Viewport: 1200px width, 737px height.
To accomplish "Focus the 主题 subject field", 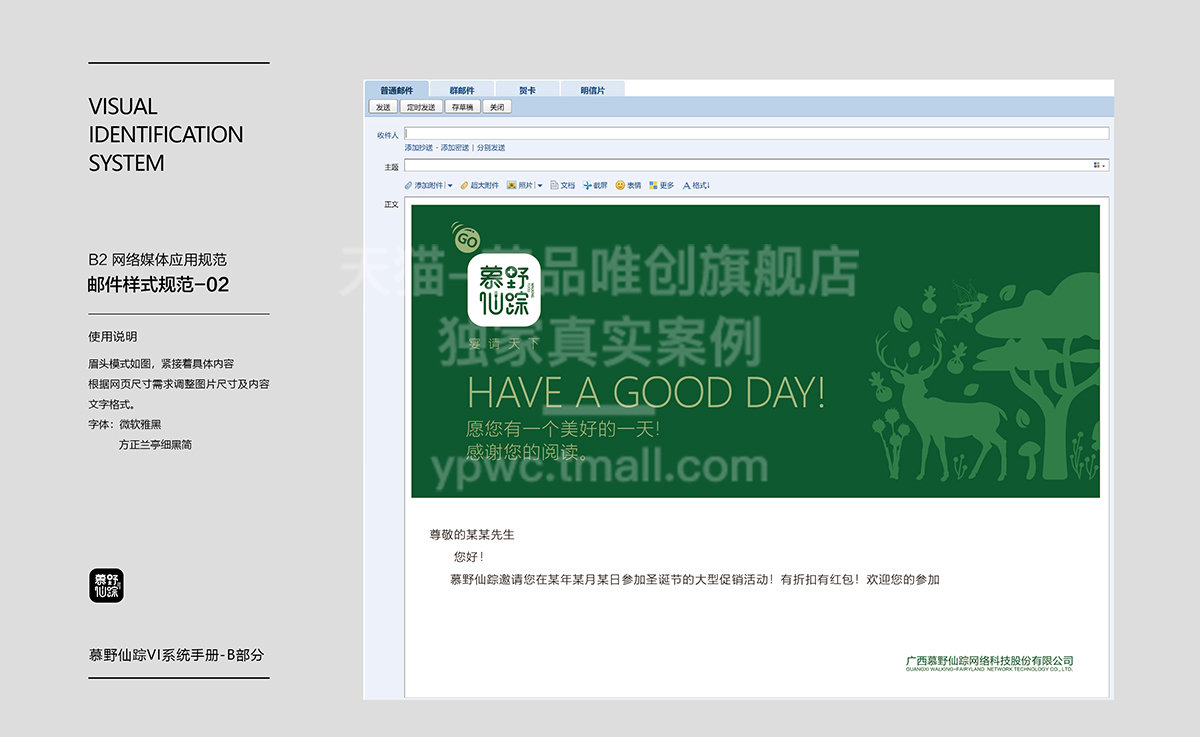I will click(757, 165).
